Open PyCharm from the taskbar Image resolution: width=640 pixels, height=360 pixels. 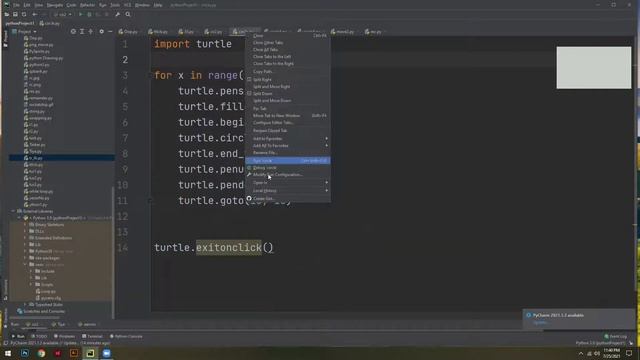pyautogui.click(x=90, y=353)
